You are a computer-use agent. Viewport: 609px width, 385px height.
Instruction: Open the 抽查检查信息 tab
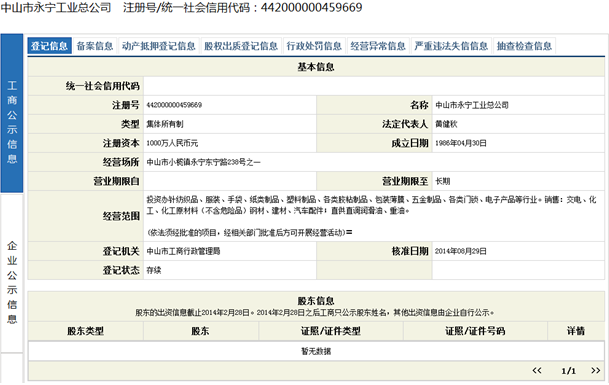coord(524,46)
